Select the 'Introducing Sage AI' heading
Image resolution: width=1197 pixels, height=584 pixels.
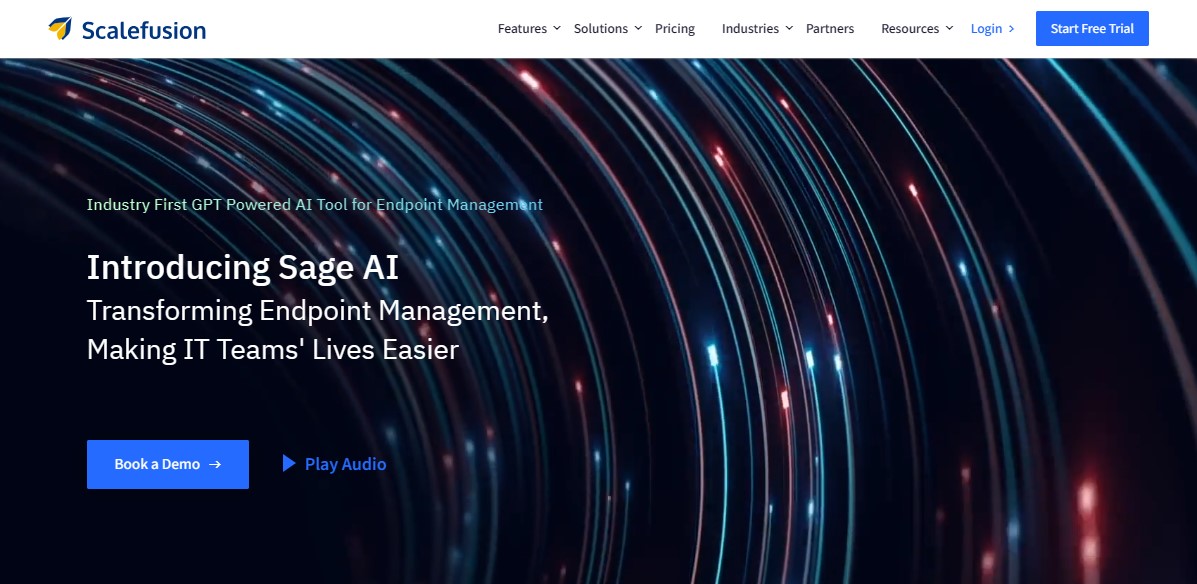tap(243, 268)
